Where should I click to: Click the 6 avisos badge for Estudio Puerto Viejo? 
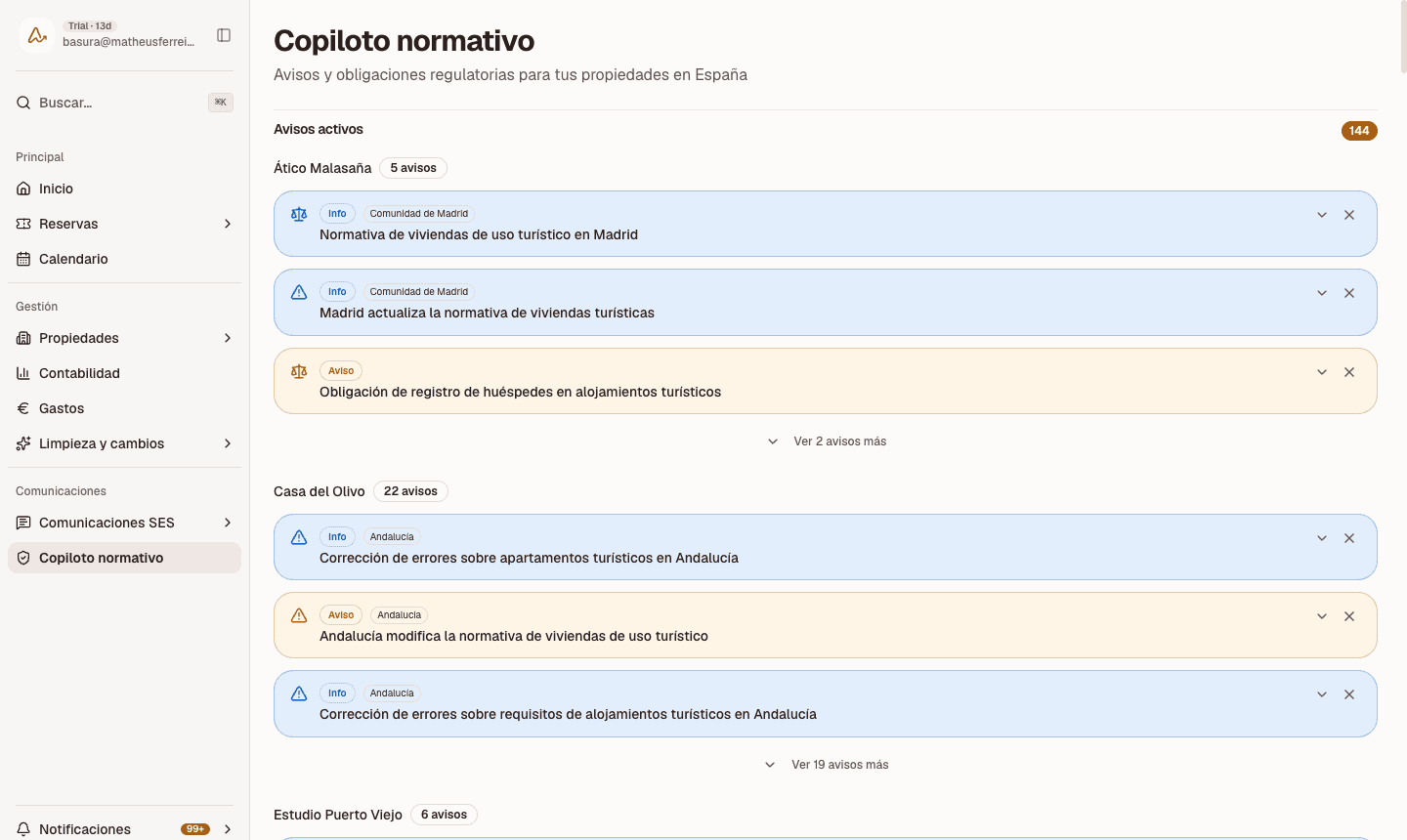(444, 815)
